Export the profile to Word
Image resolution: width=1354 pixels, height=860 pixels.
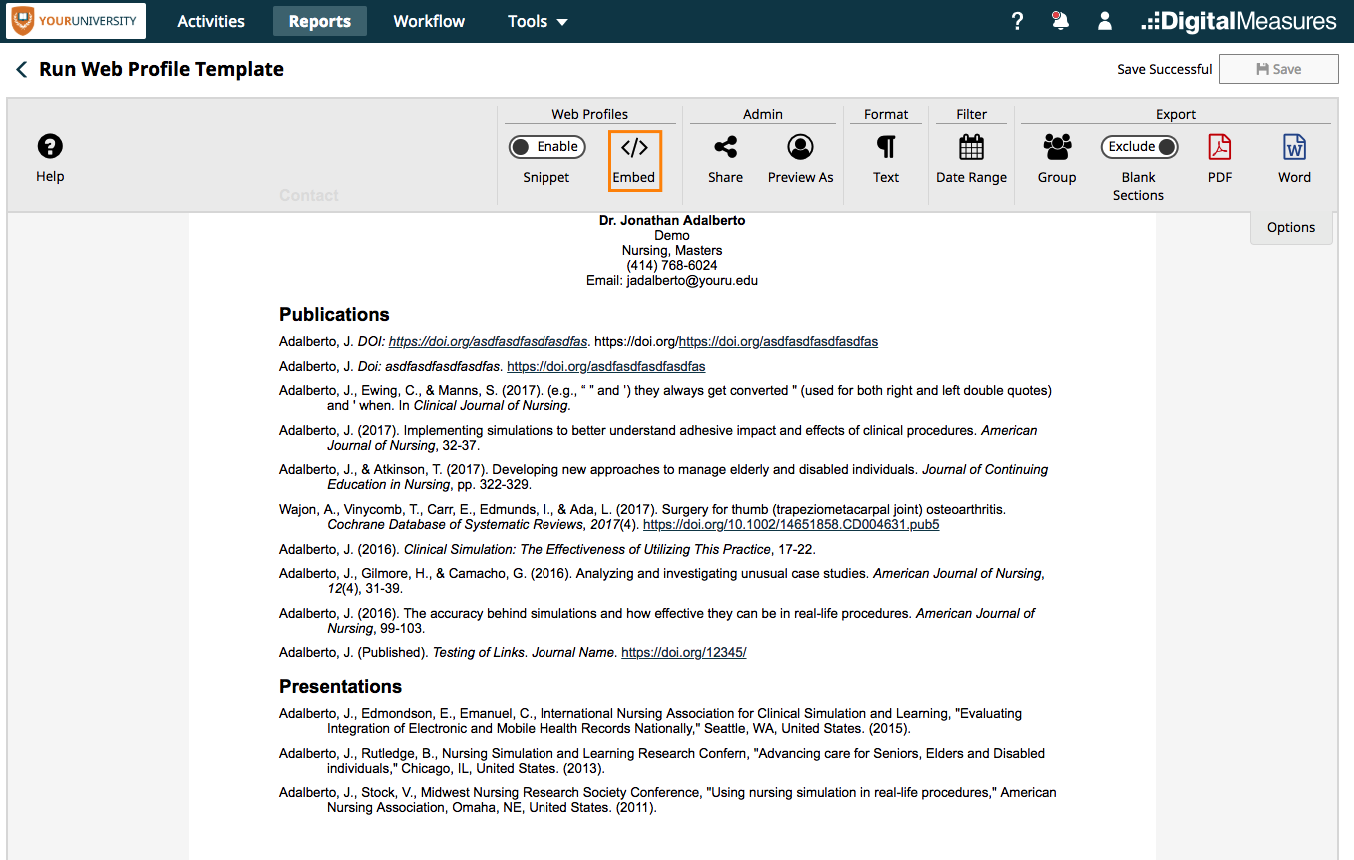[1293, 148]
